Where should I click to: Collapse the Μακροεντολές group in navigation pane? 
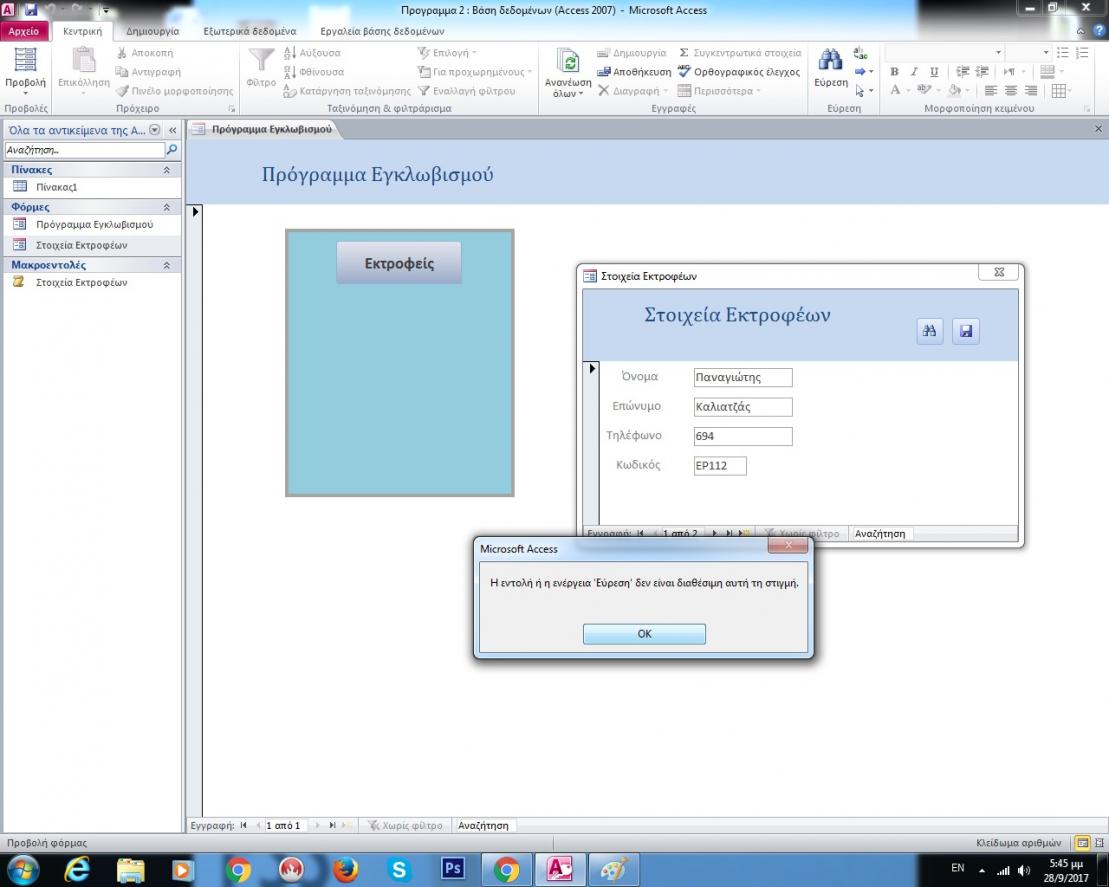tap(166, 266)
